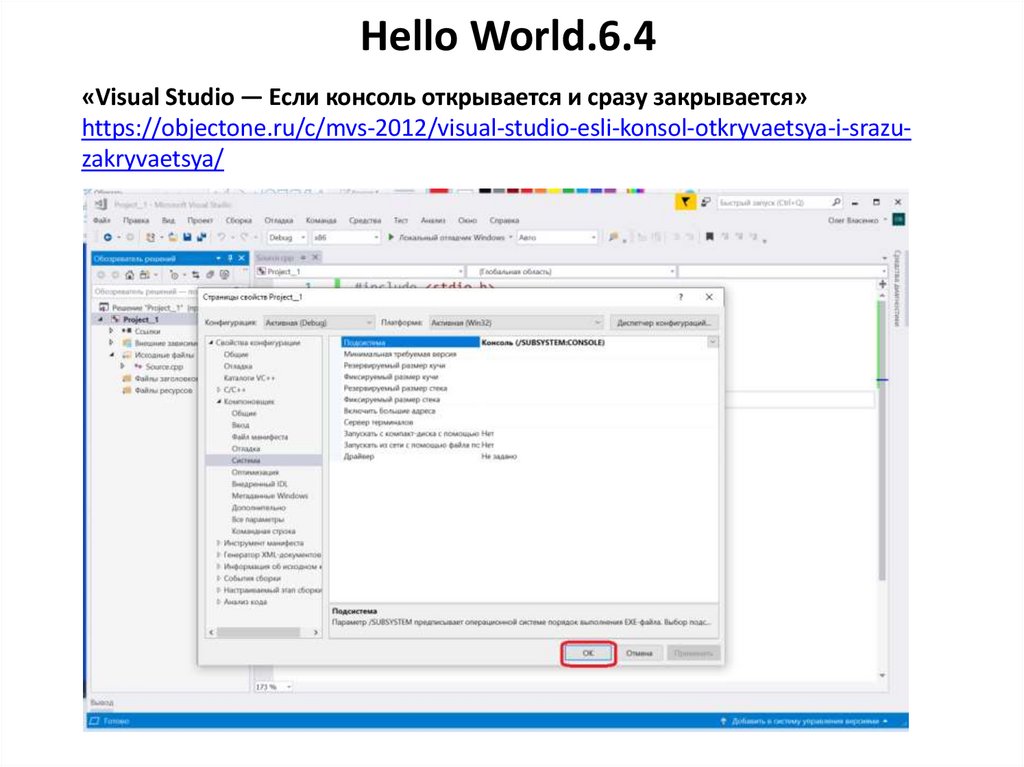Click the Undo arrow in the toolbar

coord(221,237)
